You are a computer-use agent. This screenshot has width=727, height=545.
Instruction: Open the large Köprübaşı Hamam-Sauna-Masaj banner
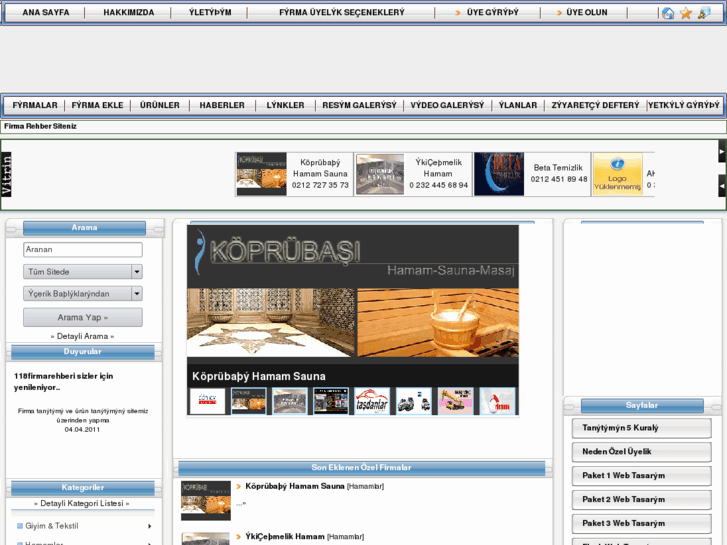pyautogui.click(x=353, y=291)
